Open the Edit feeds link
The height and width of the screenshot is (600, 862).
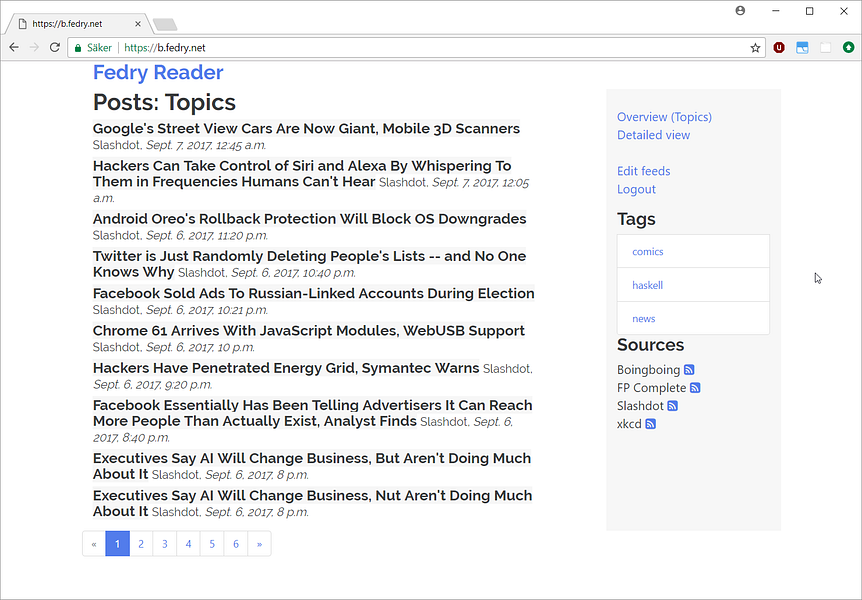(643, 171)
